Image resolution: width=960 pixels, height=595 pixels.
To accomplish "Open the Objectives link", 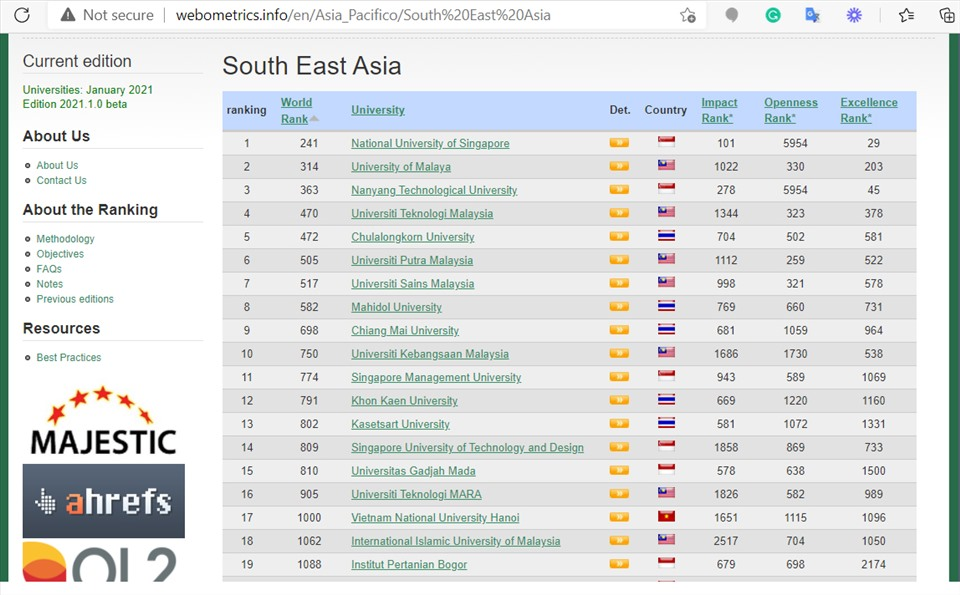I will pos(60,254).
